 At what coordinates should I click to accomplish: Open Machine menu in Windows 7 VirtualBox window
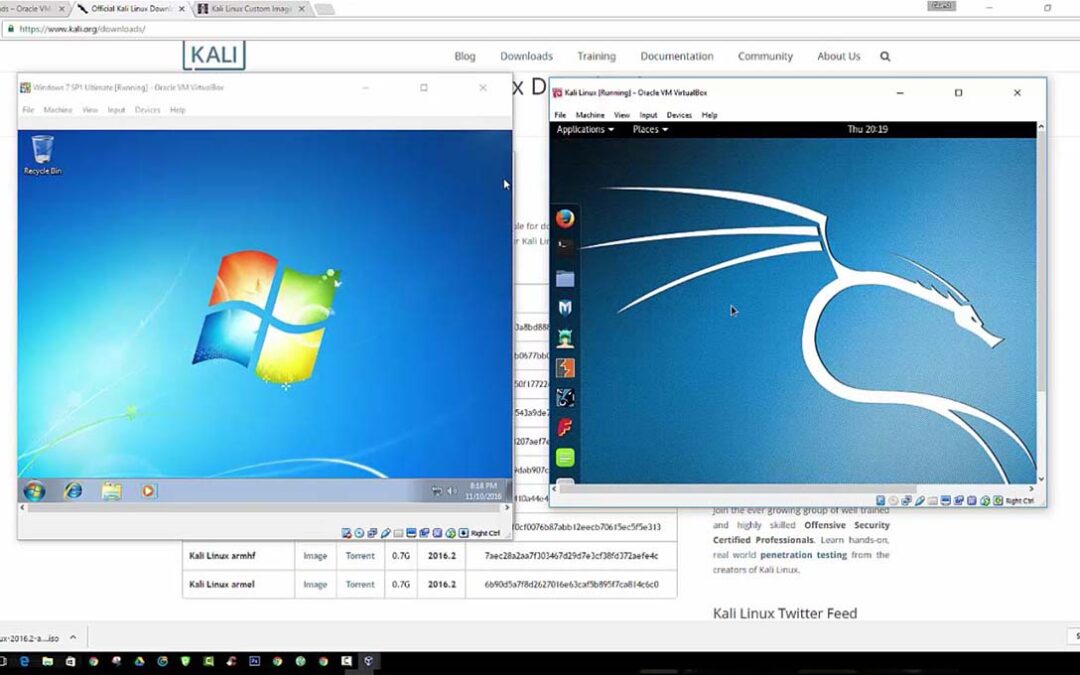click(57, 110)
